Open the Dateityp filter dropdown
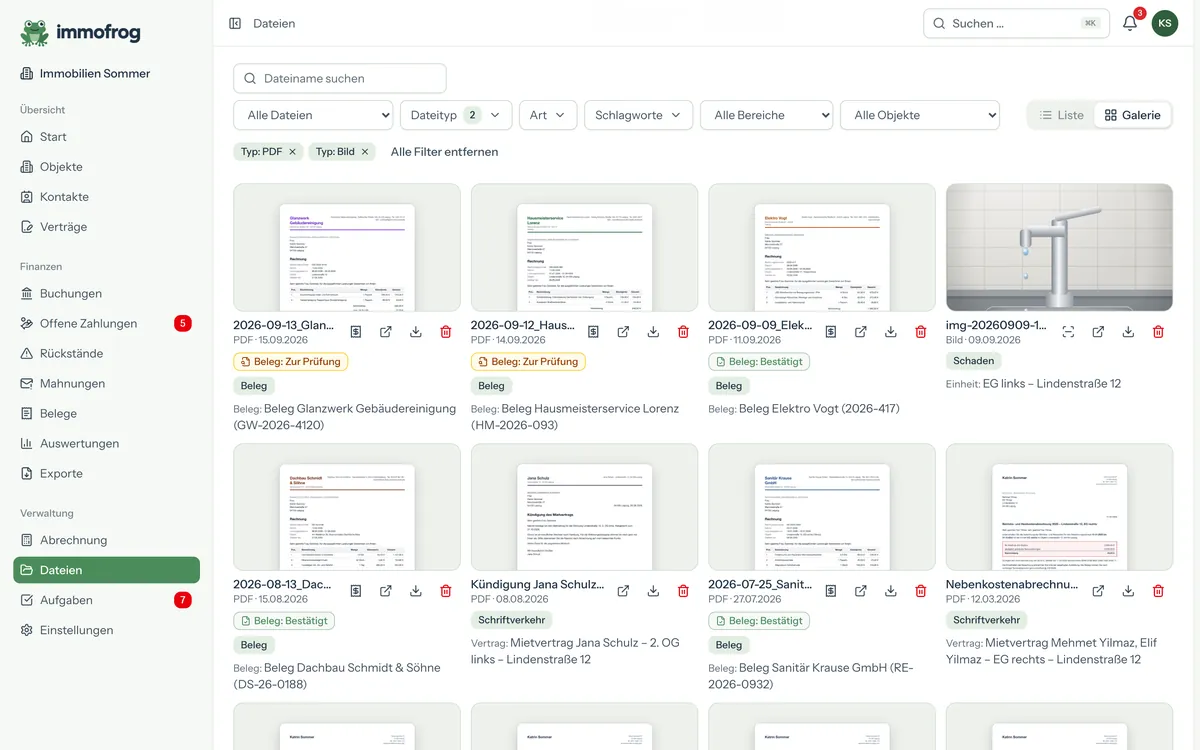Image resolution: width=1200 pixels, height=750 pixels. pyautogui.click(x=456, y=115)
